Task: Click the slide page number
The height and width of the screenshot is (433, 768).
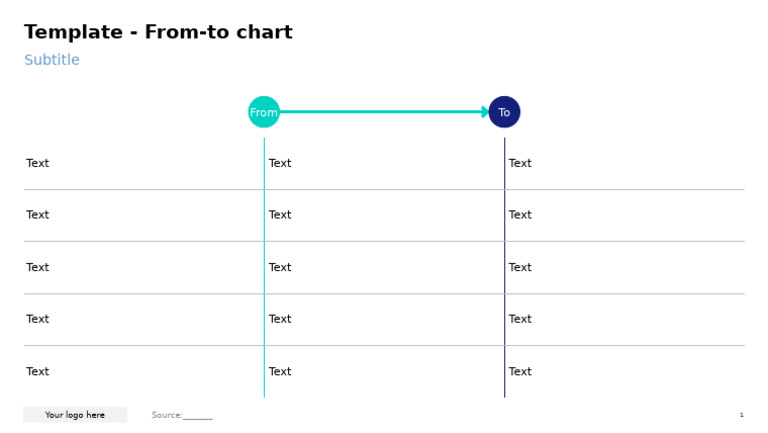Action: point(741,415)
